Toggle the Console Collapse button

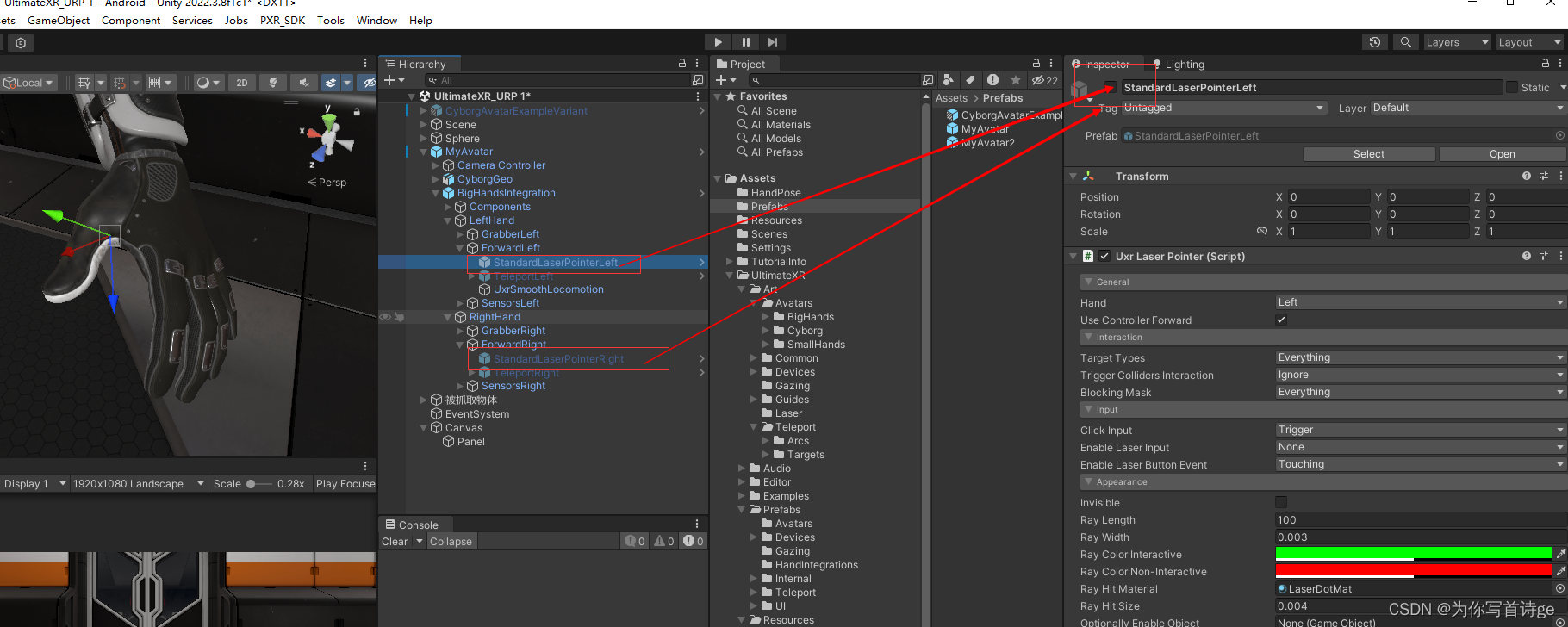point(451,542)
